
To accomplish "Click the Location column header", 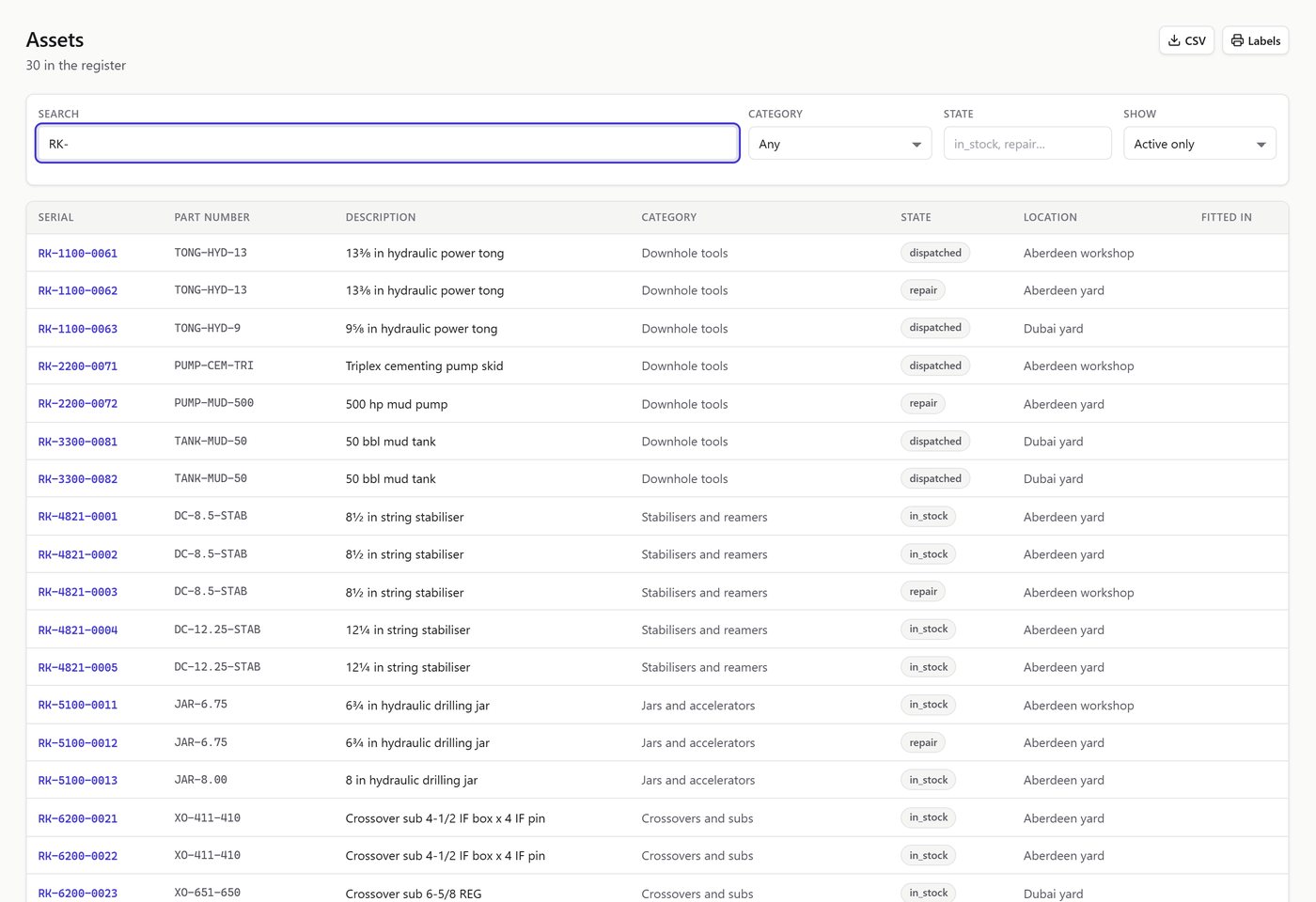I will [1050, 217].
